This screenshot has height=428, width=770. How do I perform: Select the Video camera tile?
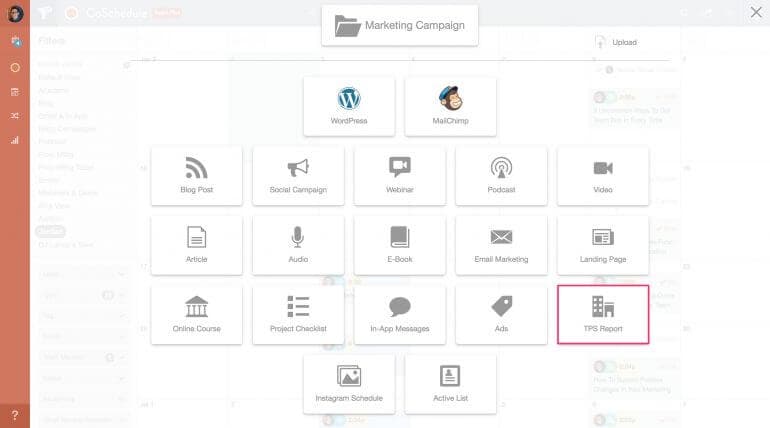[603, 175]
